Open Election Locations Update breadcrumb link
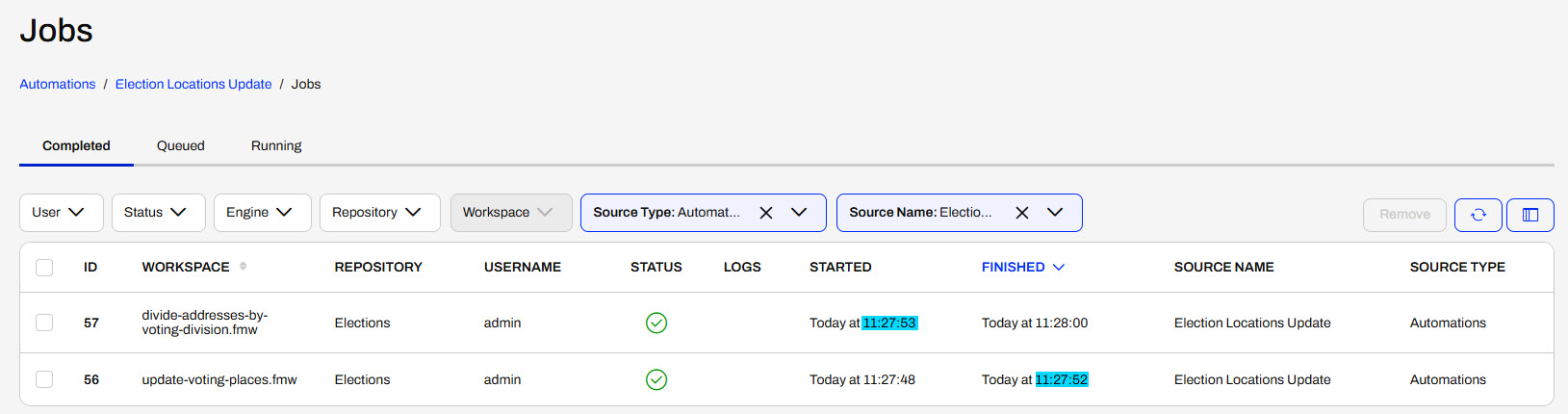Screen dimensions: 1568x414 (x=193, y=84)
